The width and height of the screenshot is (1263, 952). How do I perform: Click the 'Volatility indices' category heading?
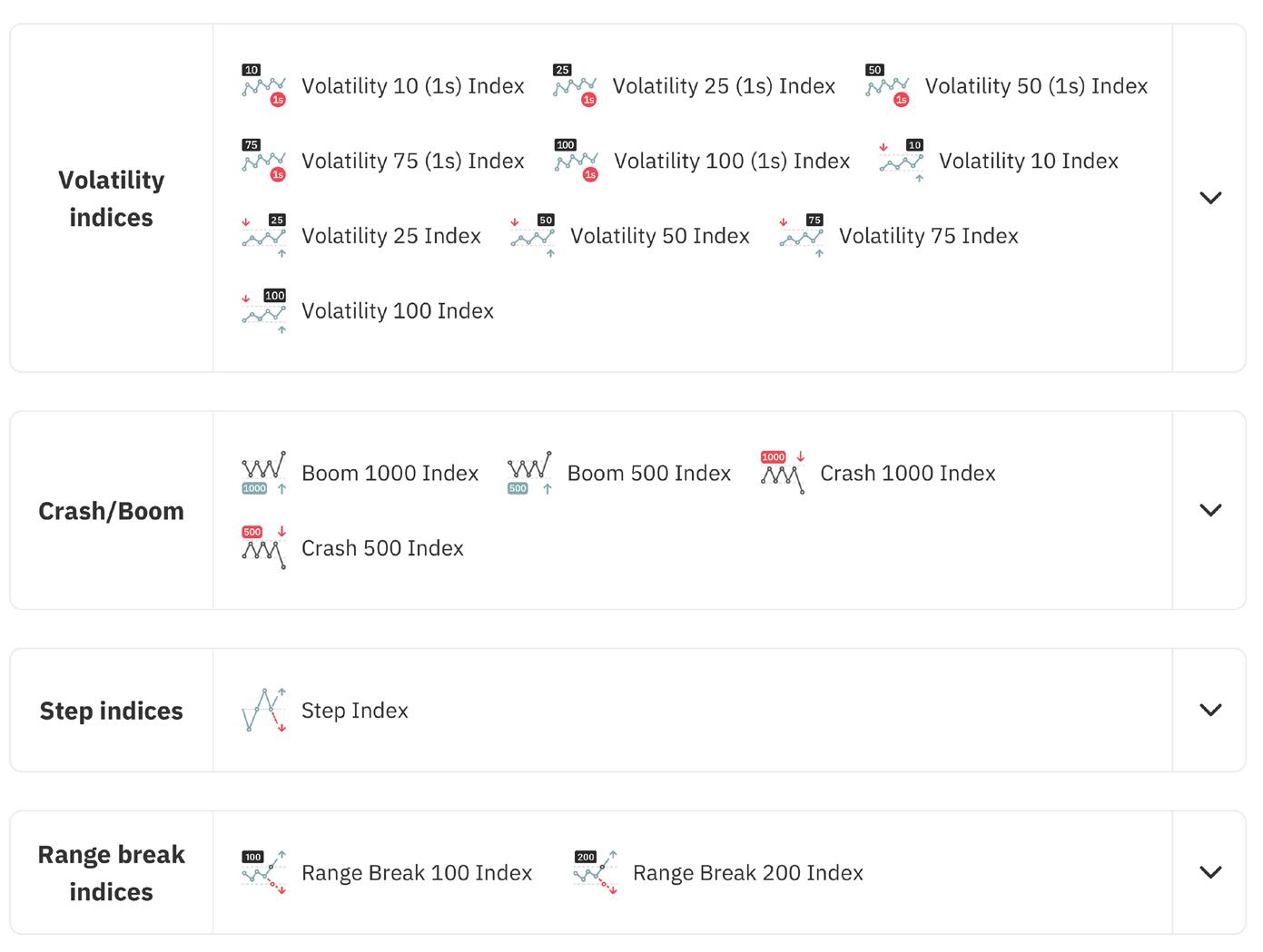112,199
